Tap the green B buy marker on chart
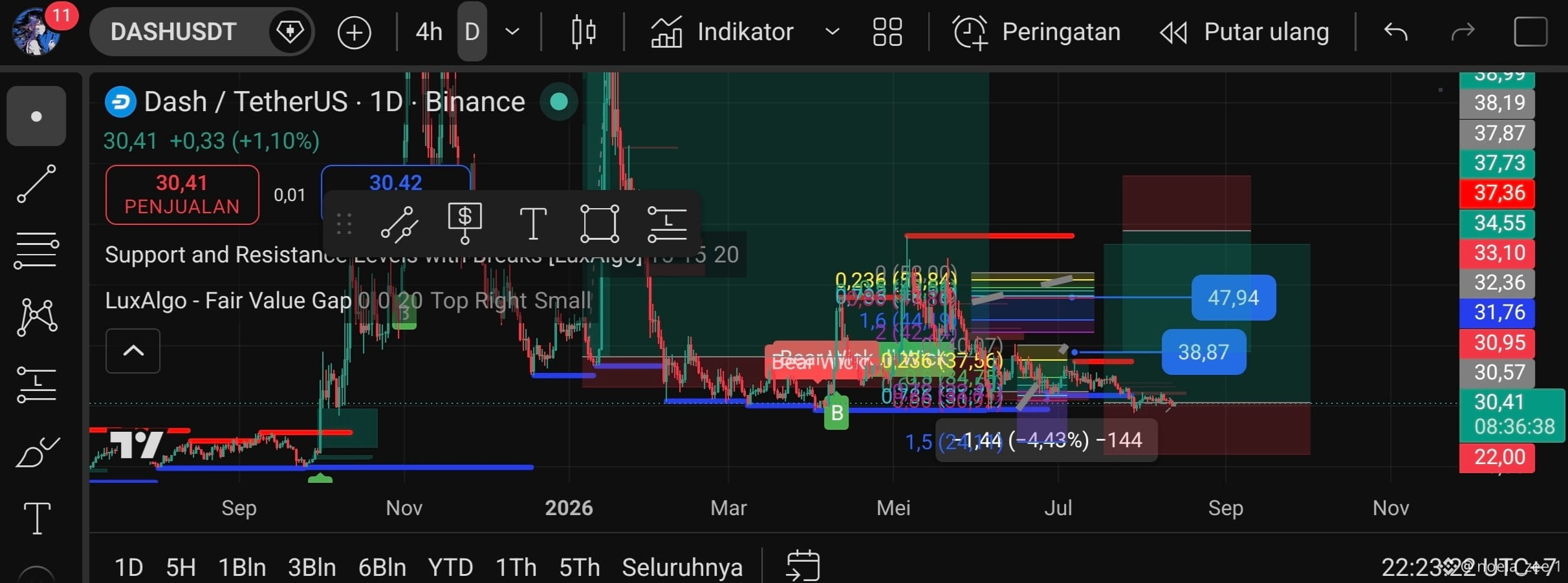Screen dimensions: 1568x583 click(x=836, y=412)
